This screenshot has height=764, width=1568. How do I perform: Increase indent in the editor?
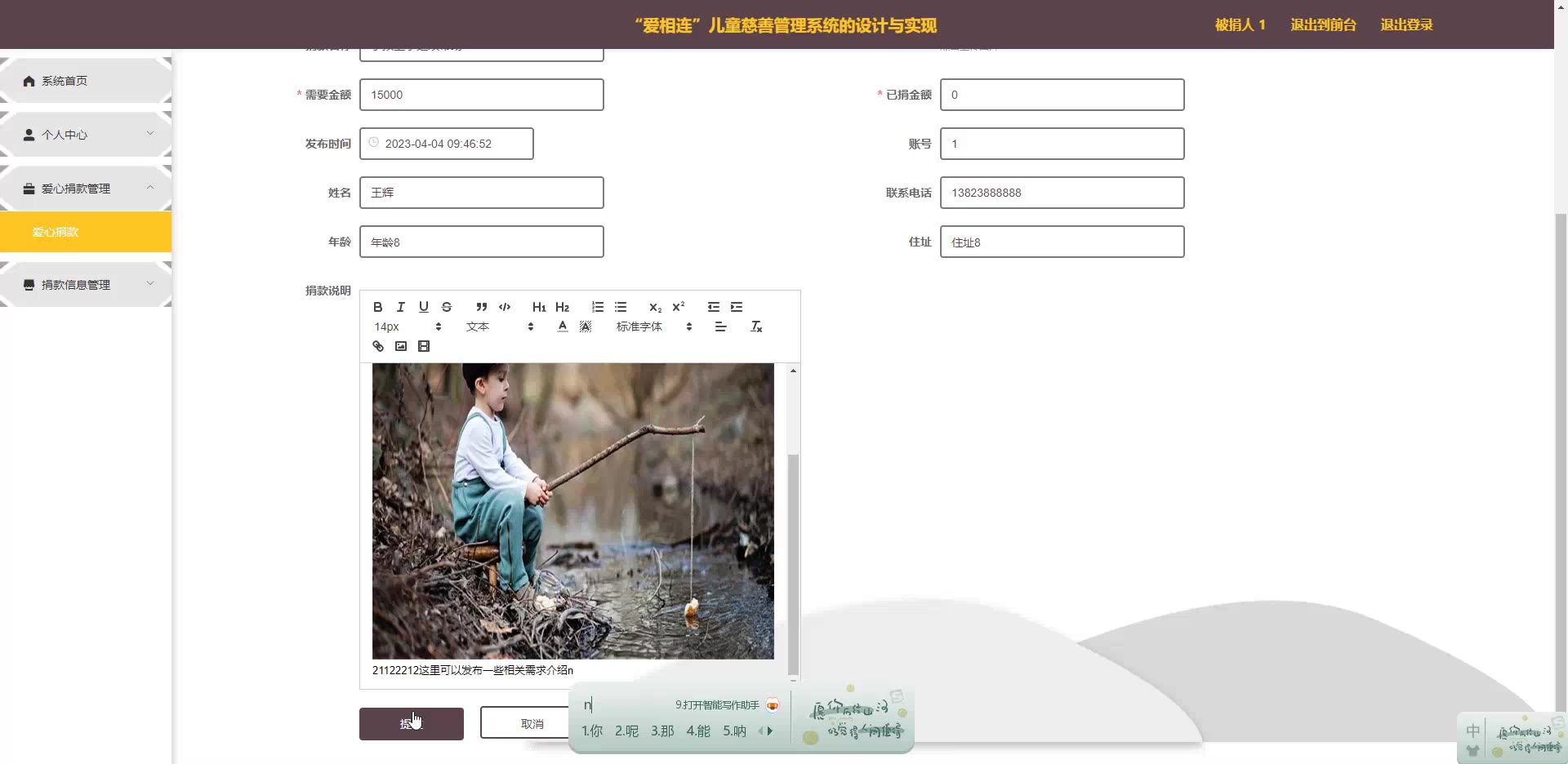[x=737, y=307]
